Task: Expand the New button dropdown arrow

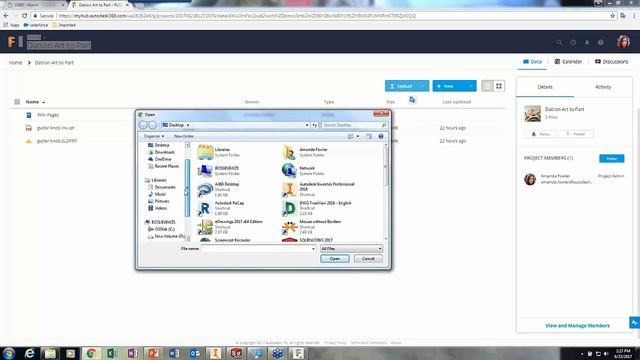Action: [x=471, y=86]
